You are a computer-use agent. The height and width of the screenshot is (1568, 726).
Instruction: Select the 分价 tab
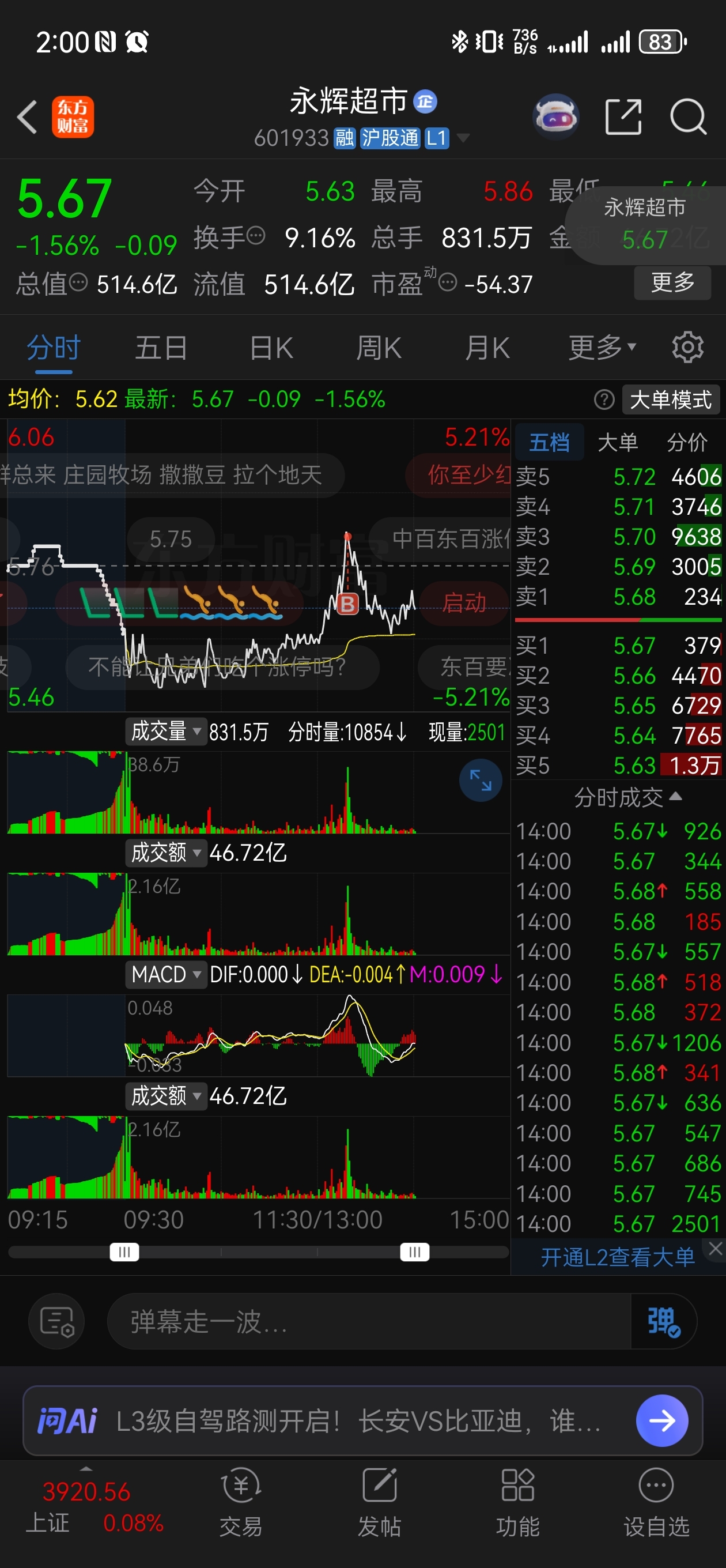point(686,442)
